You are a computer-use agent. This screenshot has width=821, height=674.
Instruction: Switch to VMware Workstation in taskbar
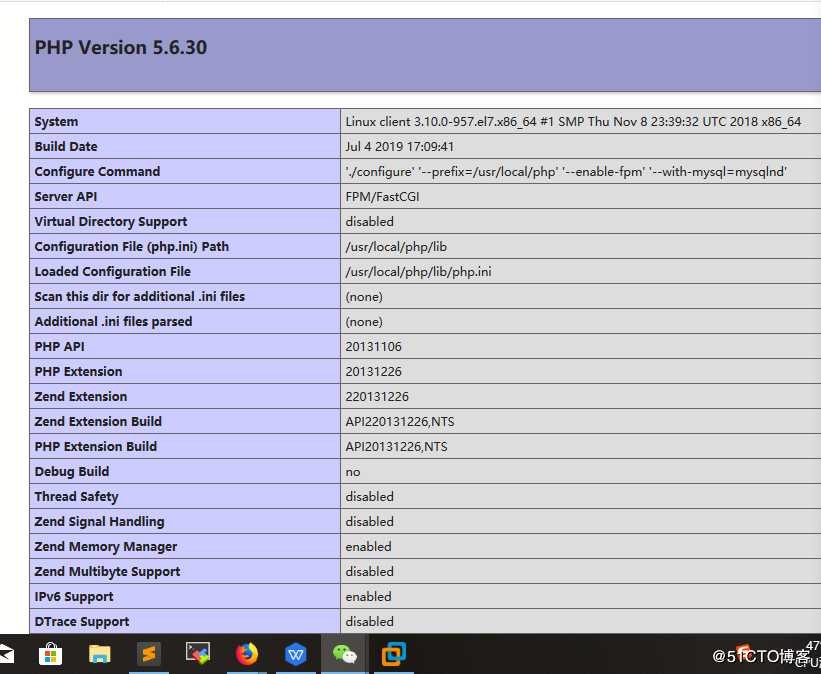coord(394,654)
